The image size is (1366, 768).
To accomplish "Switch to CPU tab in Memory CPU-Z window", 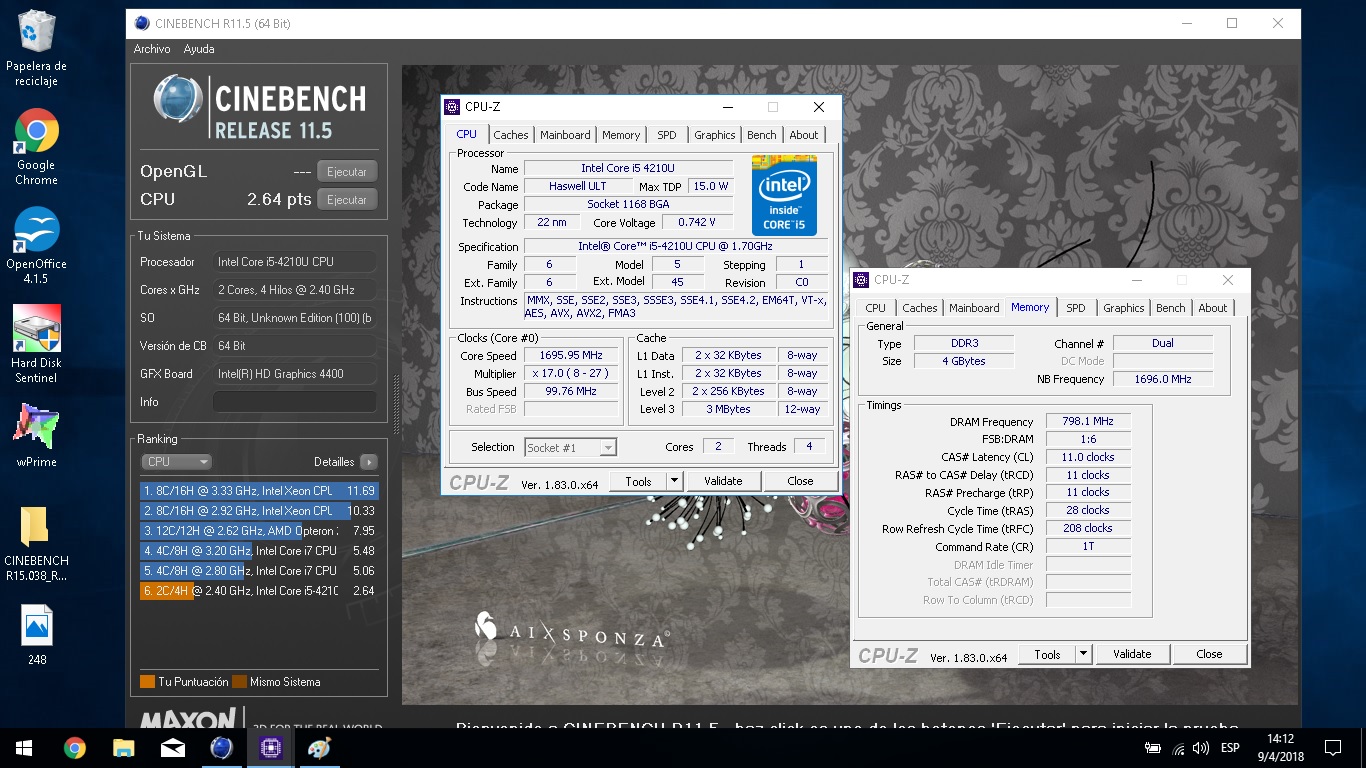I will point(876,308).
